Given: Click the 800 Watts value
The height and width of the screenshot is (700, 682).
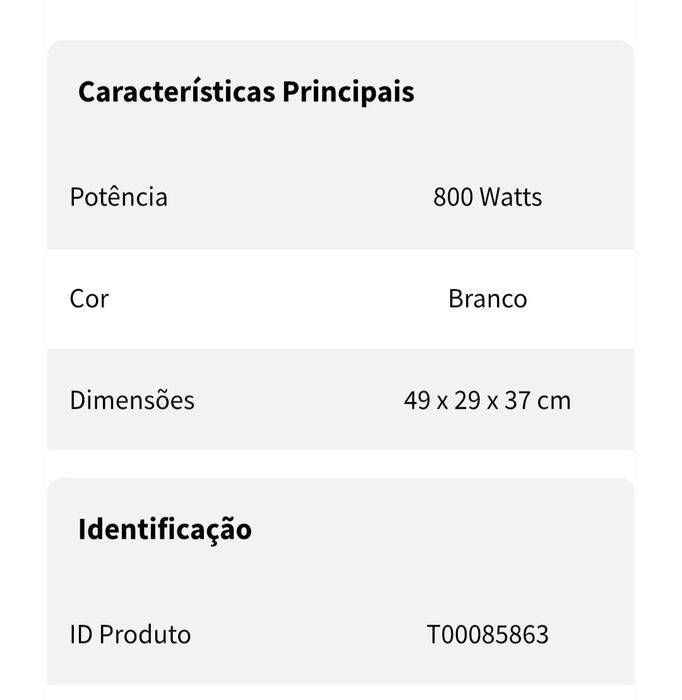Looking at the screenshot, I should 487,197.
